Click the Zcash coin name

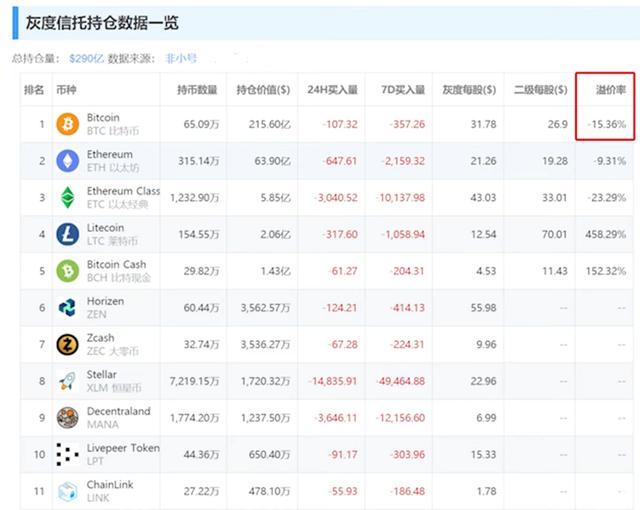click(100, 338)
